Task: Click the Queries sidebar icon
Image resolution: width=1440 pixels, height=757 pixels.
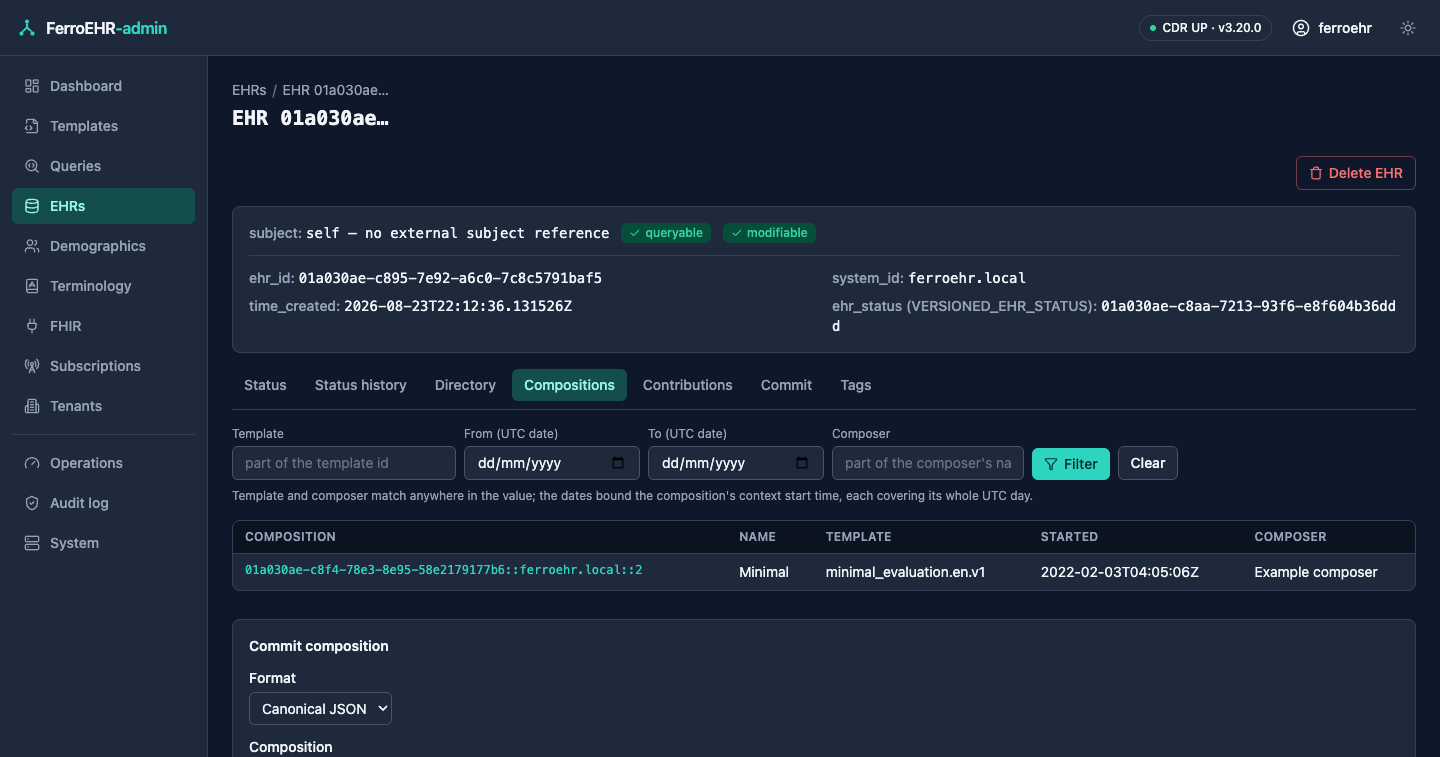Action: click(32, 166)
